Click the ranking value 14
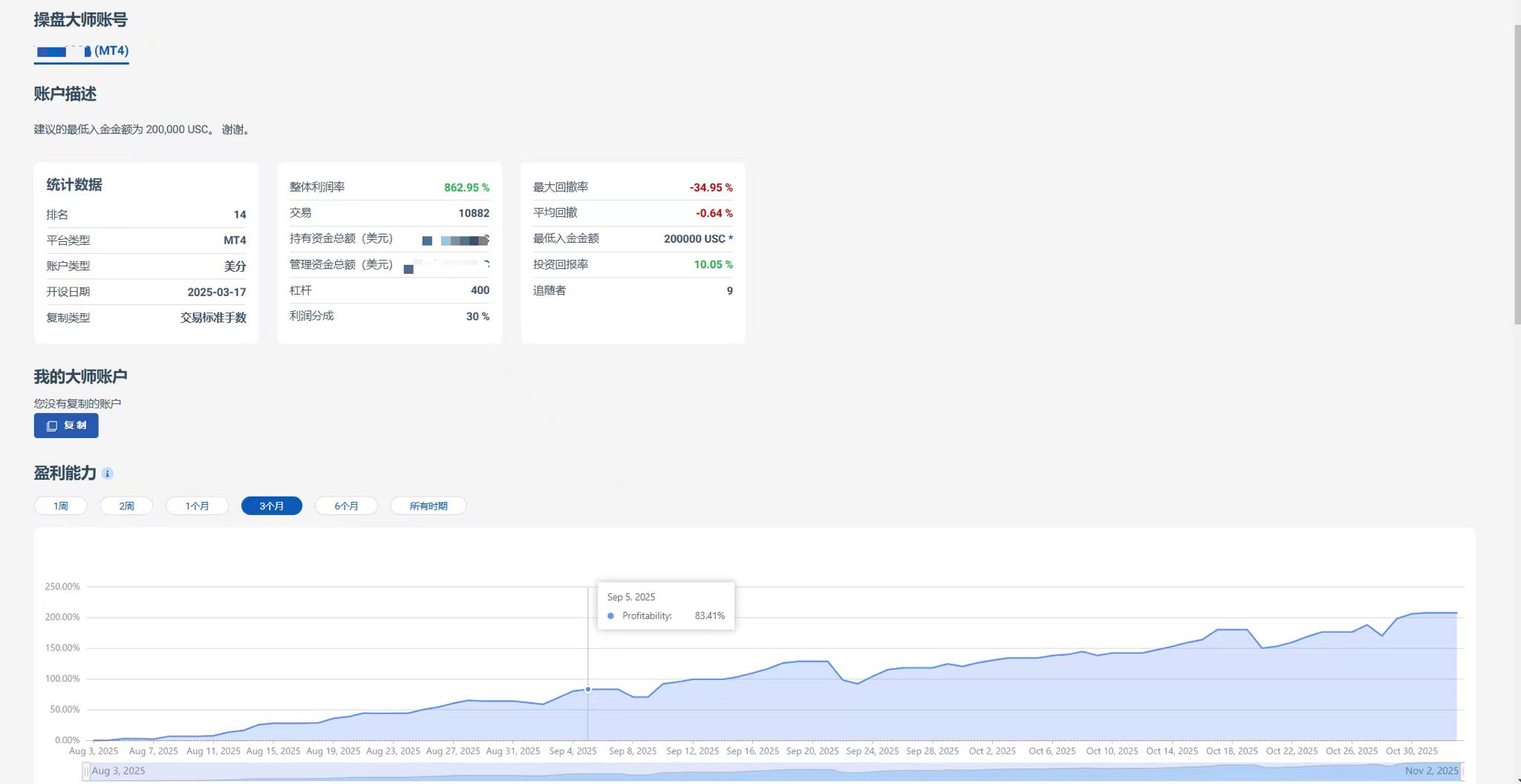 [x=240, y=215]
